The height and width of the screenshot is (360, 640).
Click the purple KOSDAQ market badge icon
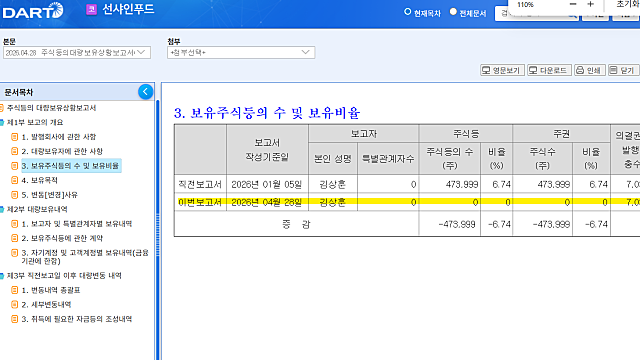[91, 9]
